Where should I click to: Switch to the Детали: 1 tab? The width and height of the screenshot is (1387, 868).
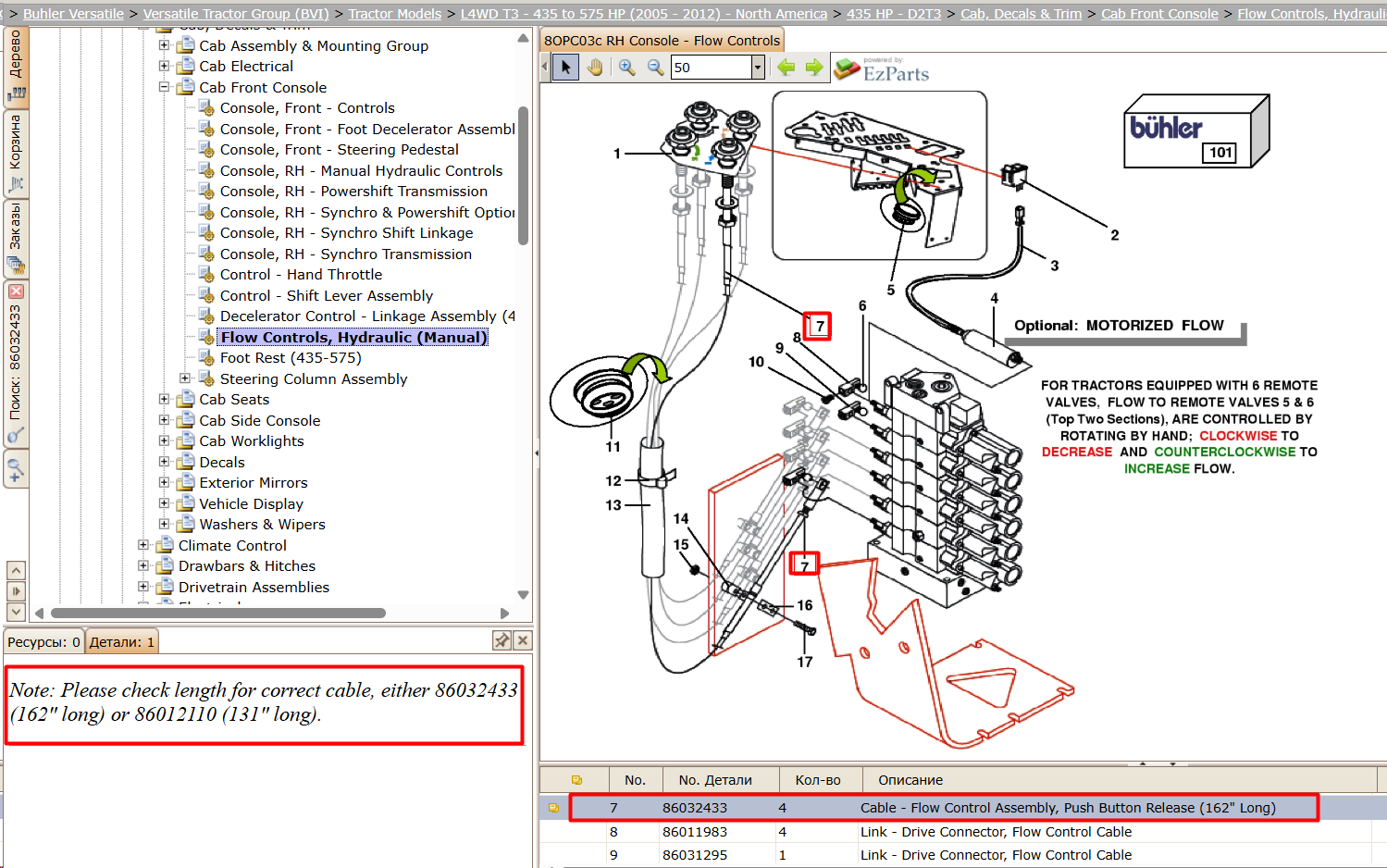click(122, 641)
